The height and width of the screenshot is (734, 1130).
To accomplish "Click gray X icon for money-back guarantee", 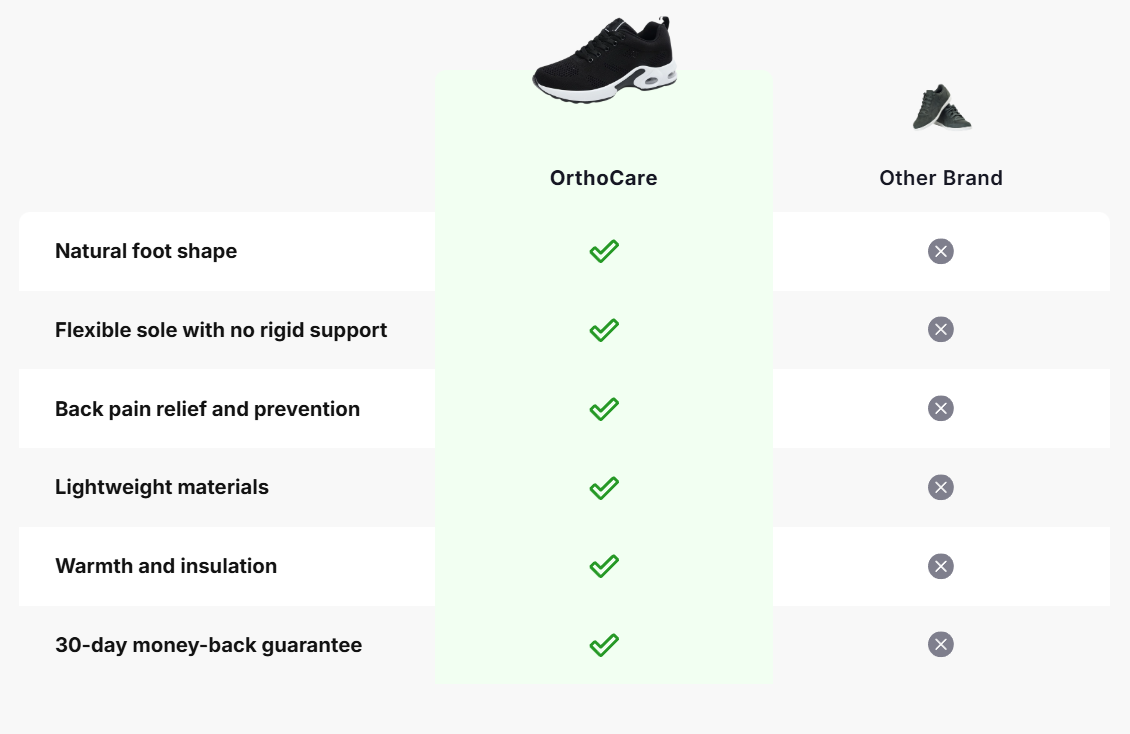I will (x=941, y=644).
